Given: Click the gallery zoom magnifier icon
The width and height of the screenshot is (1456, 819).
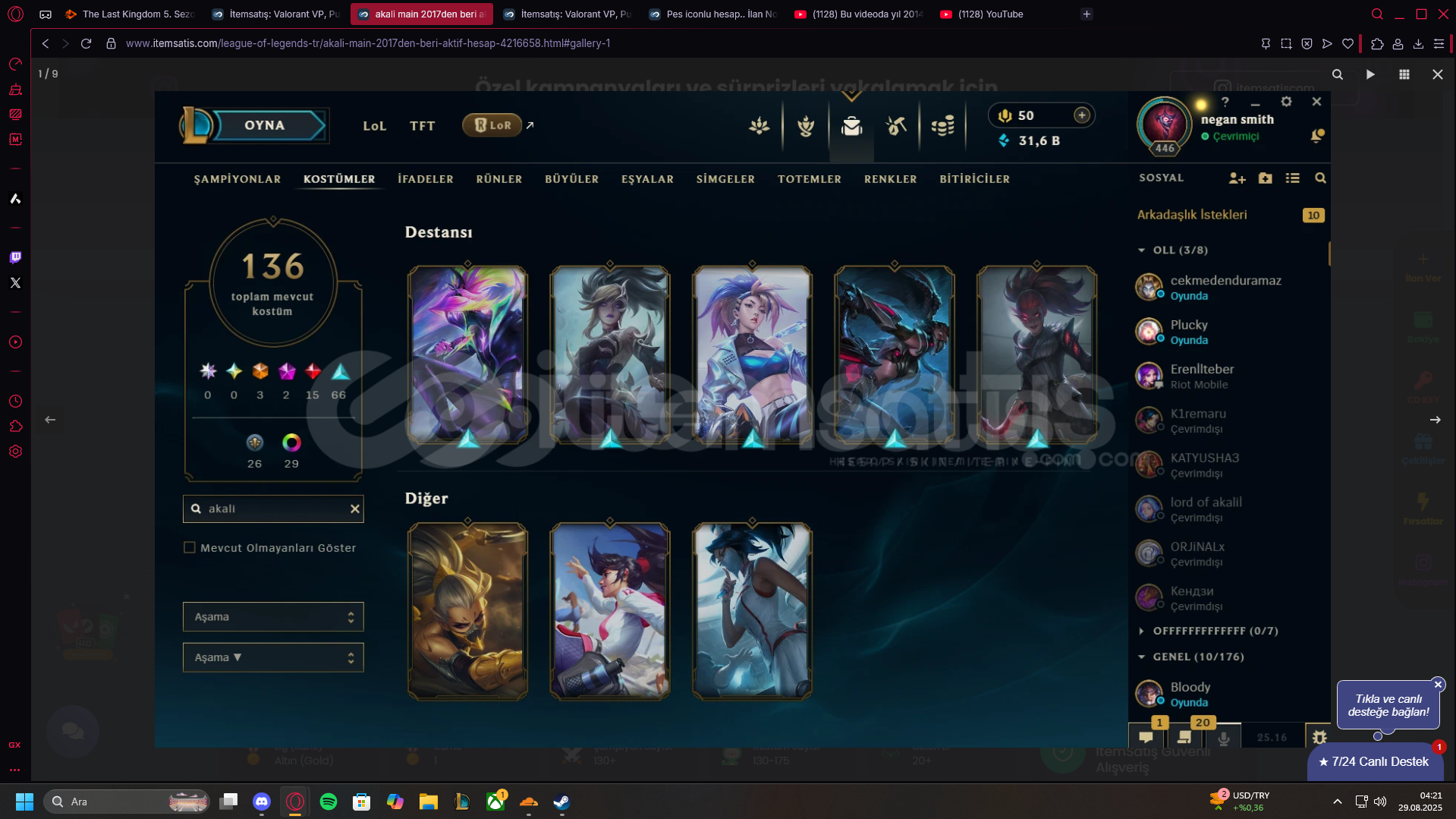Looking at the screenshot, I should 1337,74.
